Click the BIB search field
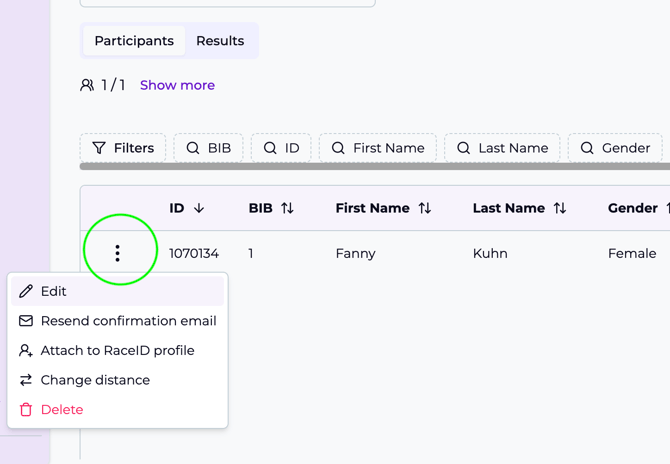Viewport: 670px width, 464px height. 209,148
